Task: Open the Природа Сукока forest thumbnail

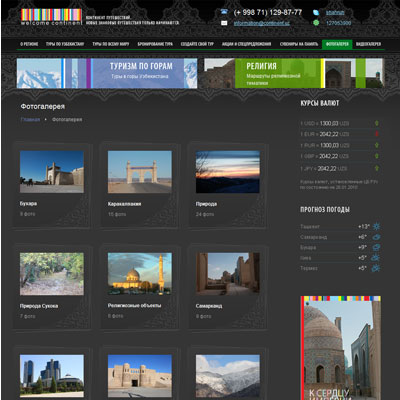Action: coord(52,274)
